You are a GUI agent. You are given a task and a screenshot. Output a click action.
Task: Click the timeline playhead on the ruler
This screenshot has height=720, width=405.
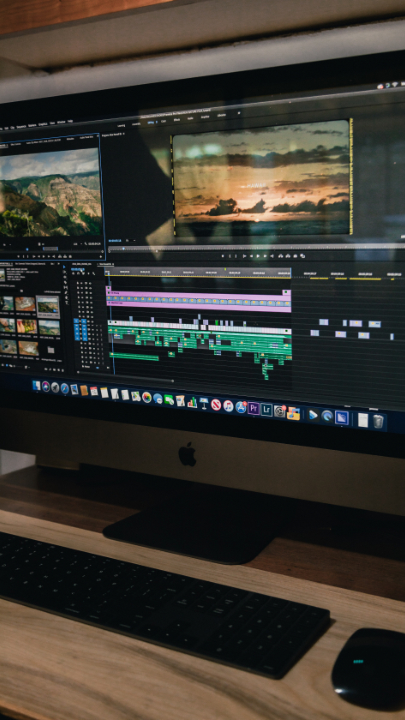(108, 273)
